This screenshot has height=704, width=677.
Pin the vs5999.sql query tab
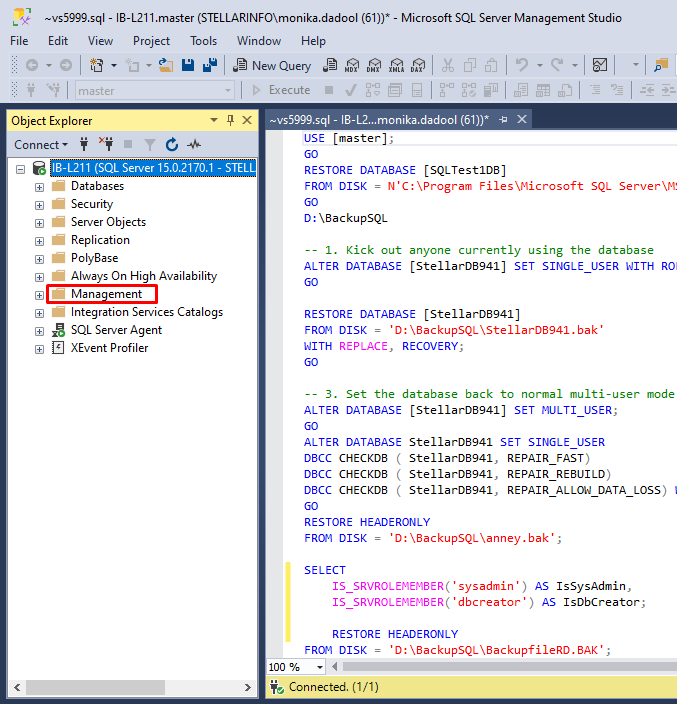[503, 119]
